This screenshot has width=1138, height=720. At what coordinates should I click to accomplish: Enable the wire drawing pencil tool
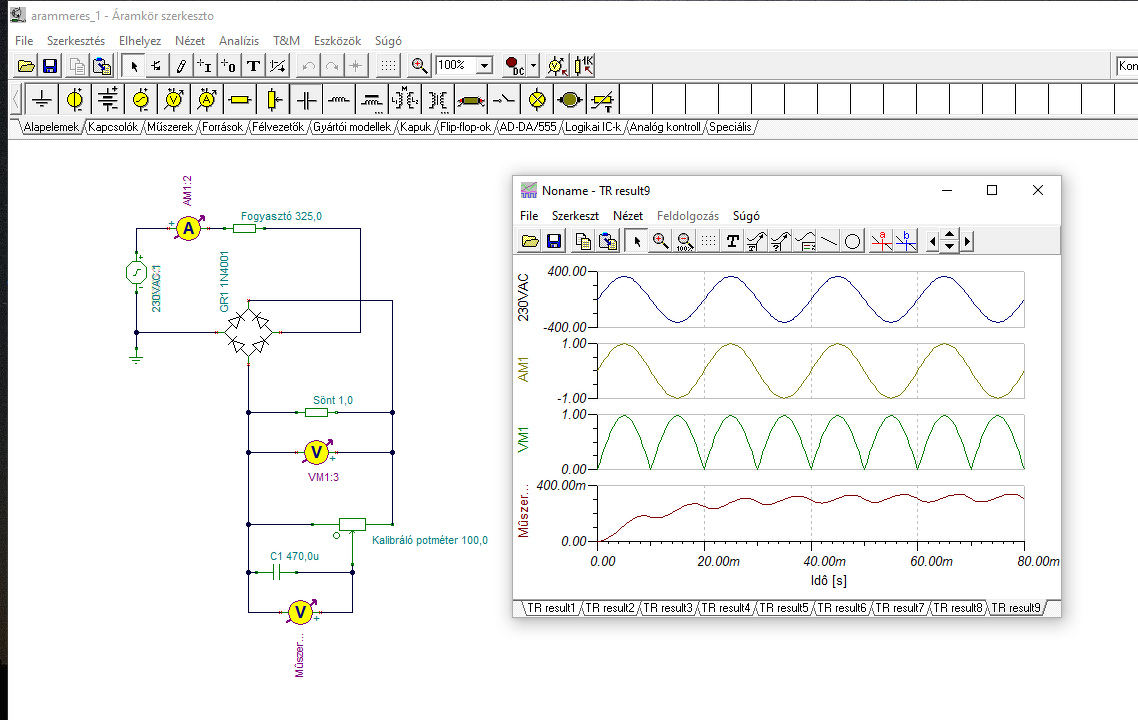coord(181,66)
